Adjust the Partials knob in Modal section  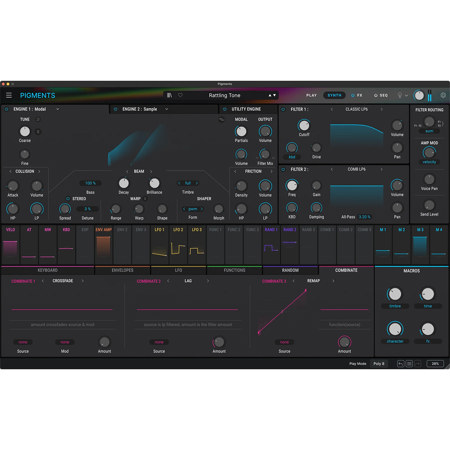(x=241, y=131)
